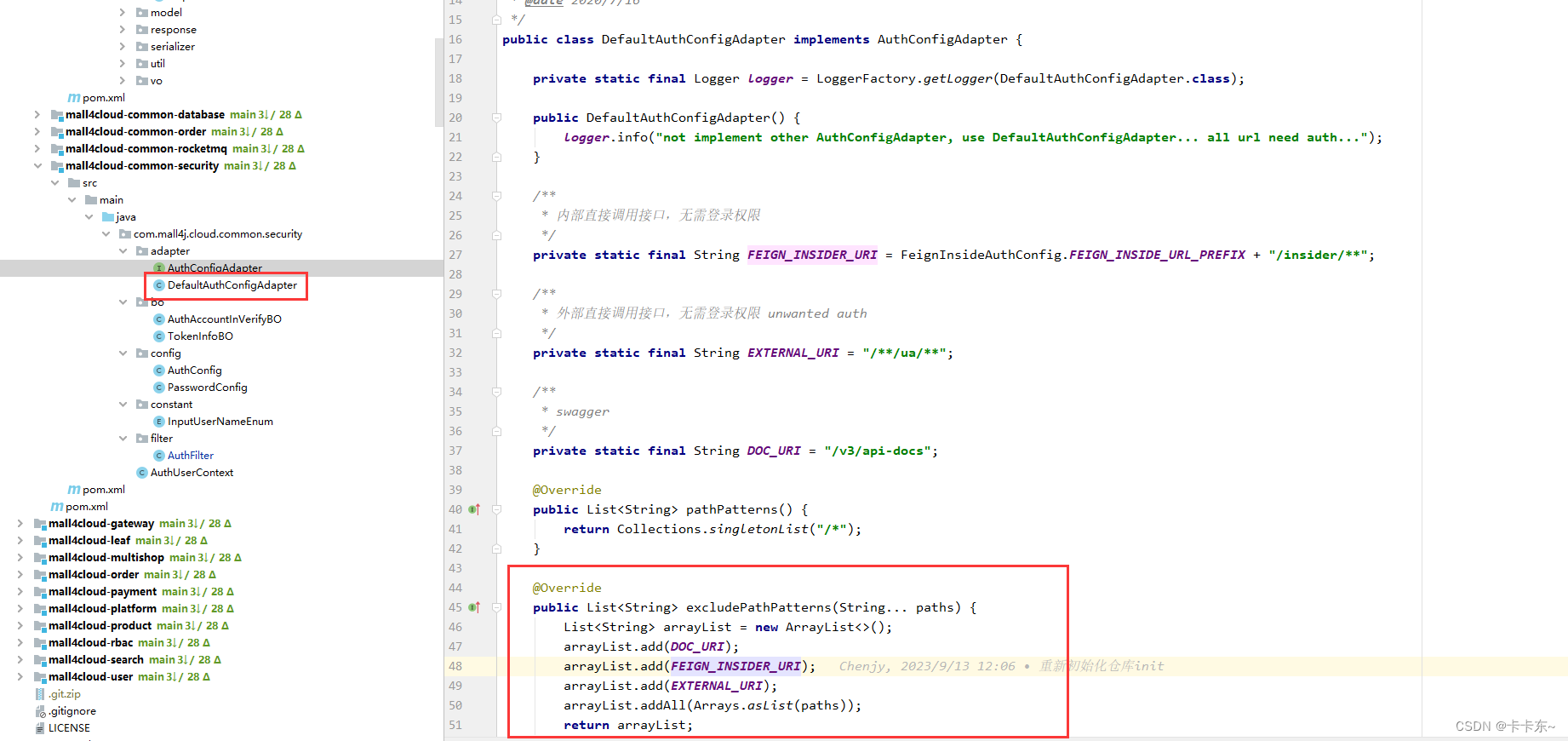The image size is (1568, 741).
Task: Select mall4cloud-rbac module
Action: tap(91, 643)
